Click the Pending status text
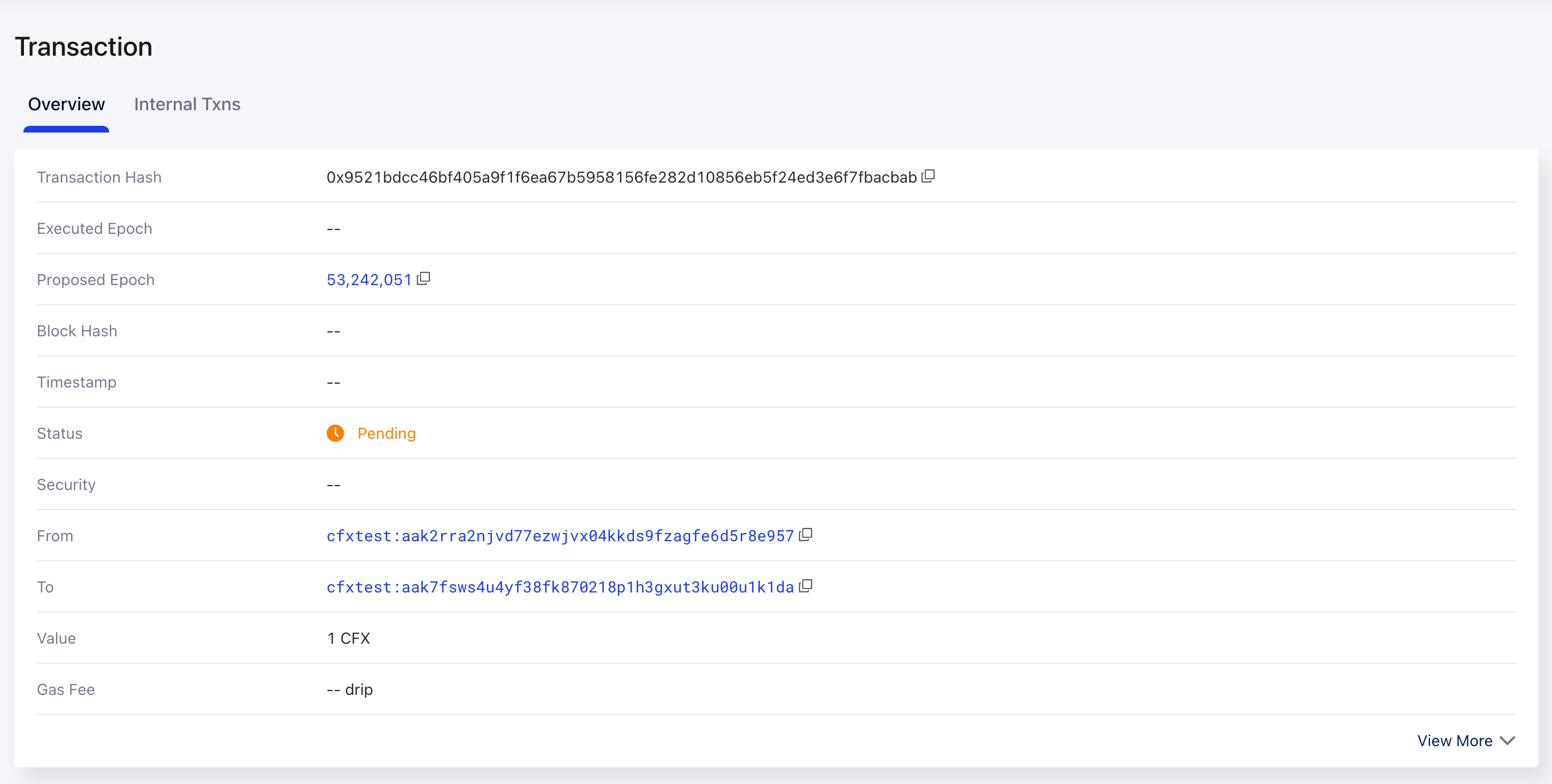The width and height of the screenshot is (1552, 784). (x=386, y=434)
